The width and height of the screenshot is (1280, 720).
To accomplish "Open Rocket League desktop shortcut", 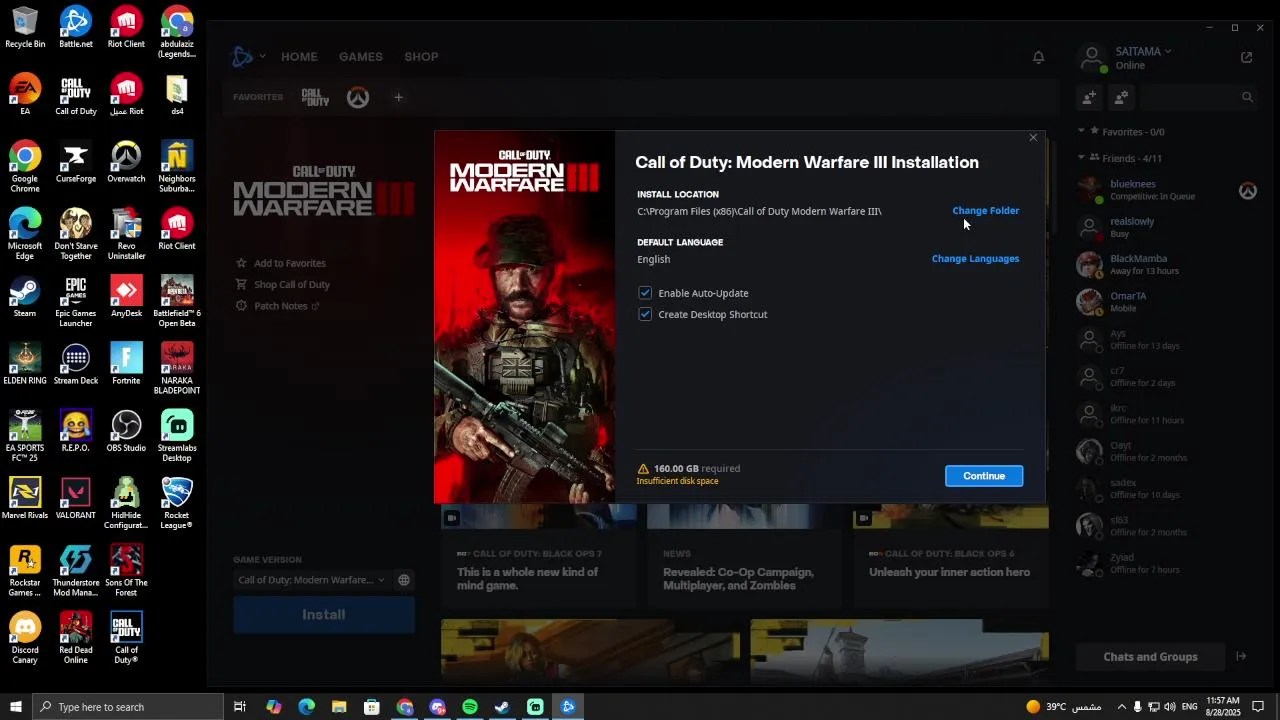I will pos(177,503).
